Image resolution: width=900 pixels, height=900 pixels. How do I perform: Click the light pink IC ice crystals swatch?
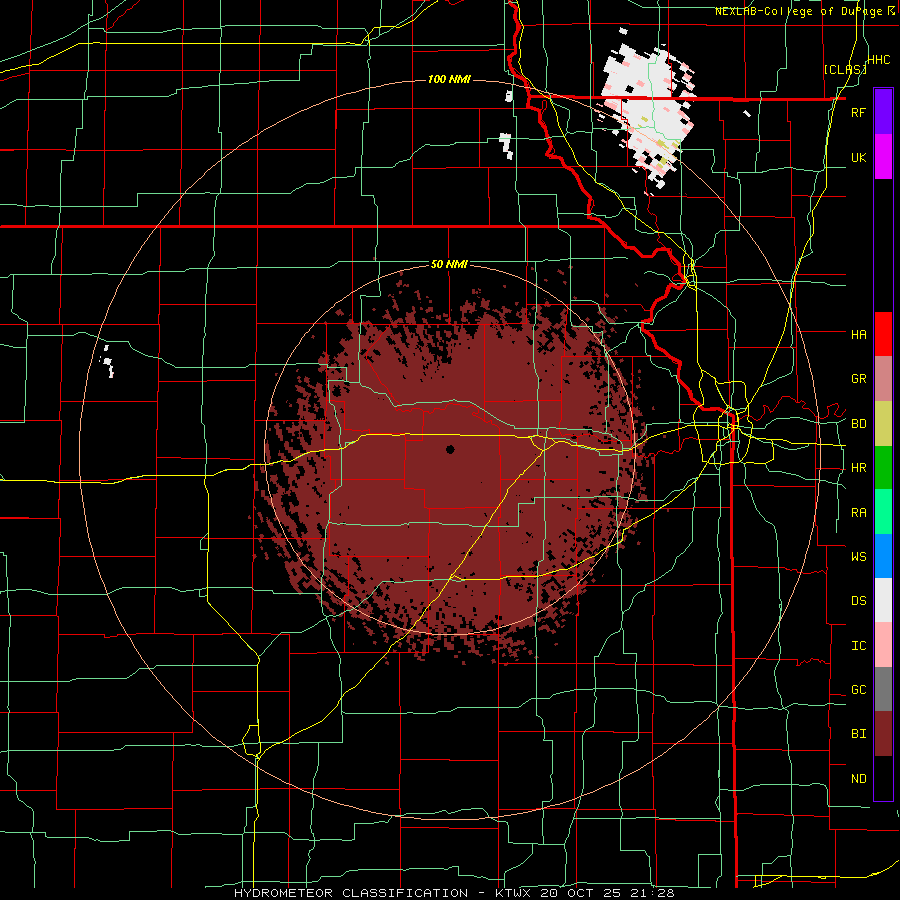coord(883,645)
